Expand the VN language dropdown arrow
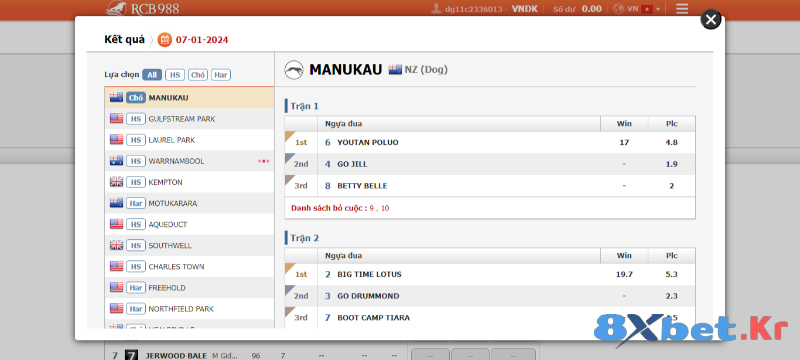 658,9
